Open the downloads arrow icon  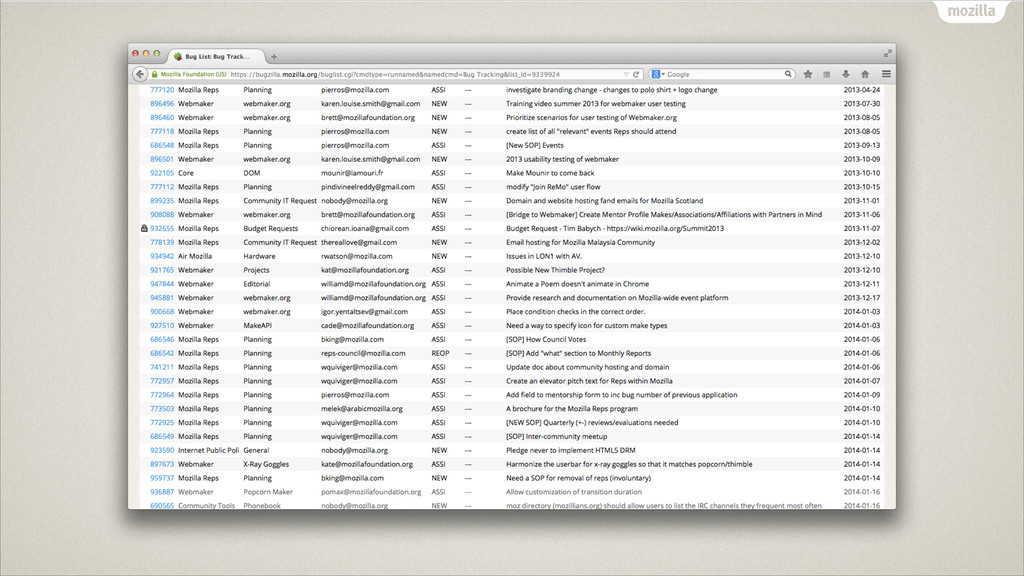point(846,74)
